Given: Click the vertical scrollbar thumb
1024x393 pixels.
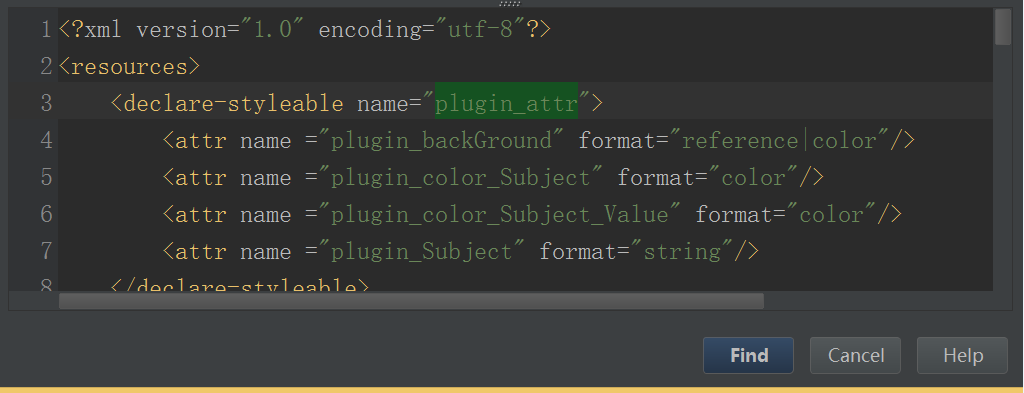Looking at the screenshot, I should point(1002,27).
